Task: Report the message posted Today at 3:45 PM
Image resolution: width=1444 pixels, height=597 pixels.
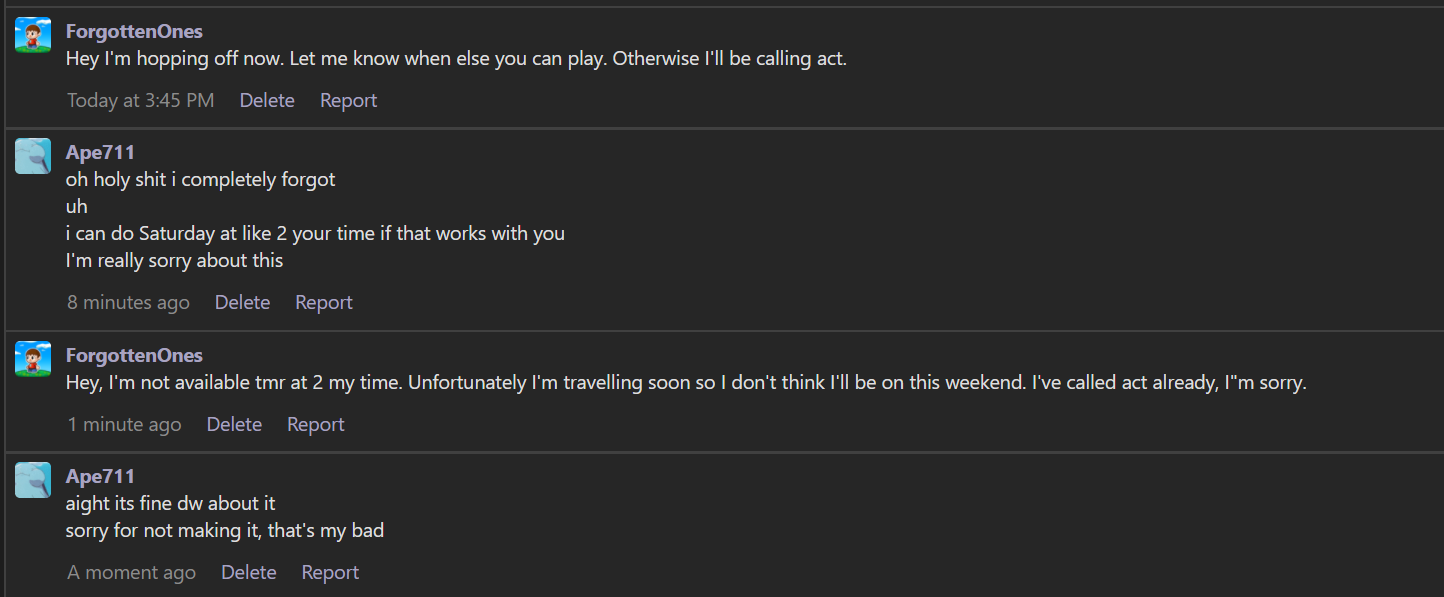Action: (x=348, y=100)
